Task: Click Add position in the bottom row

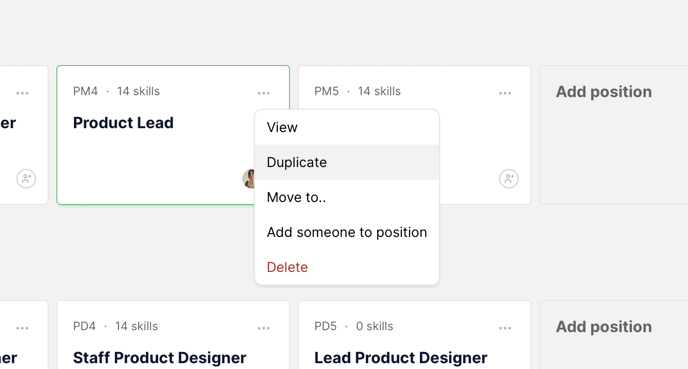Action: click(x=604, y=327)
